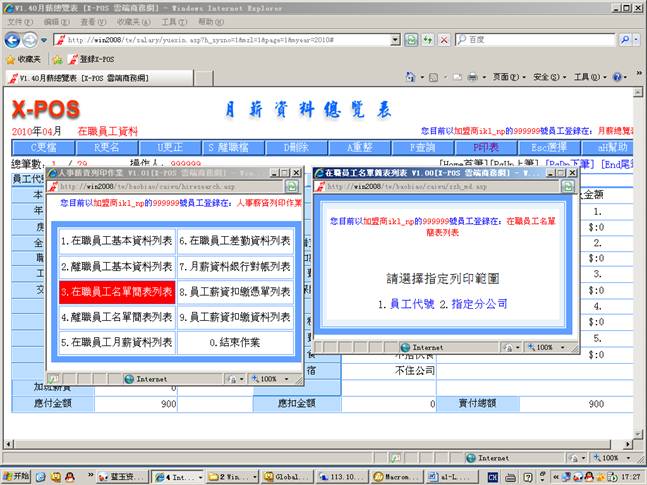
Task: Choose 2.指定分公司 print range link
Action: (474, 303)
